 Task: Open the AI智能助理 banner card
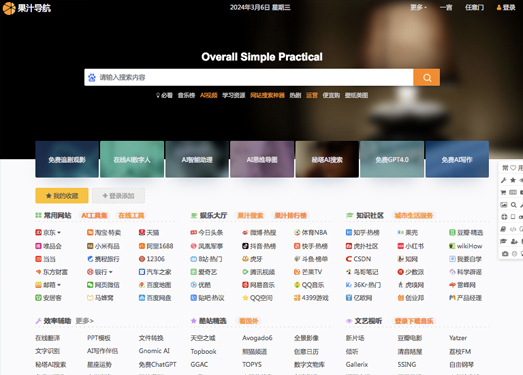point(197,159)
